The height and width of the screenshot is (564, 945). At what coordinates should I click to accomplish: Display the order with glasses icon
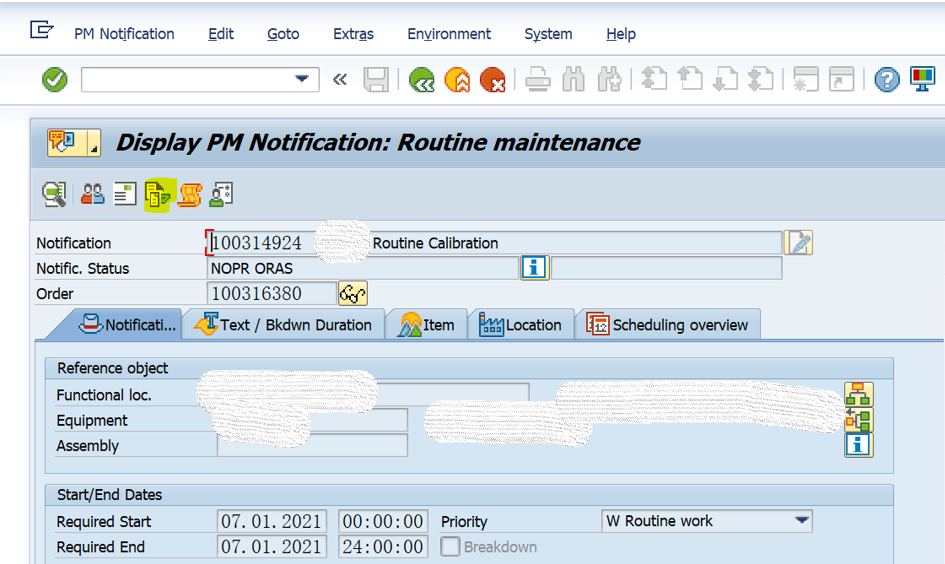click(x=353, y=293)
